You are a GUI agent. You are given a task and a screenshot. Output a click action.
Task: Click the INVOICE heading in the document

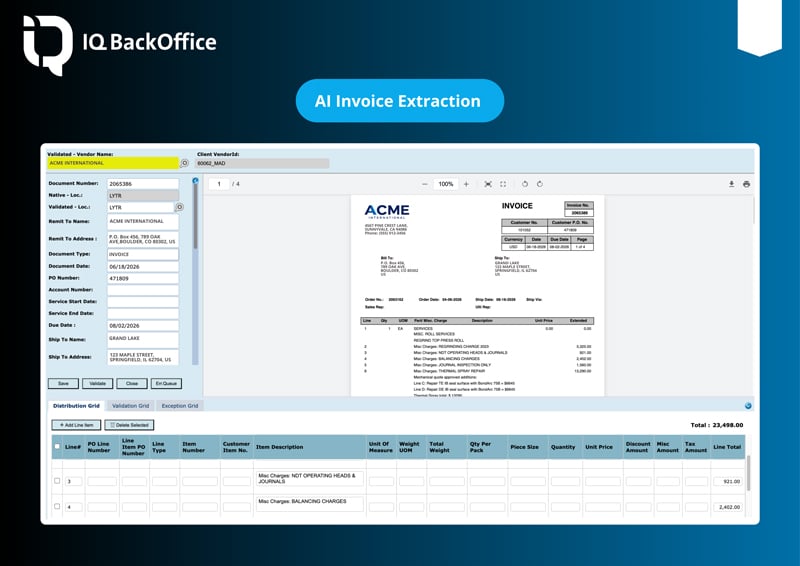click(517, 206)
